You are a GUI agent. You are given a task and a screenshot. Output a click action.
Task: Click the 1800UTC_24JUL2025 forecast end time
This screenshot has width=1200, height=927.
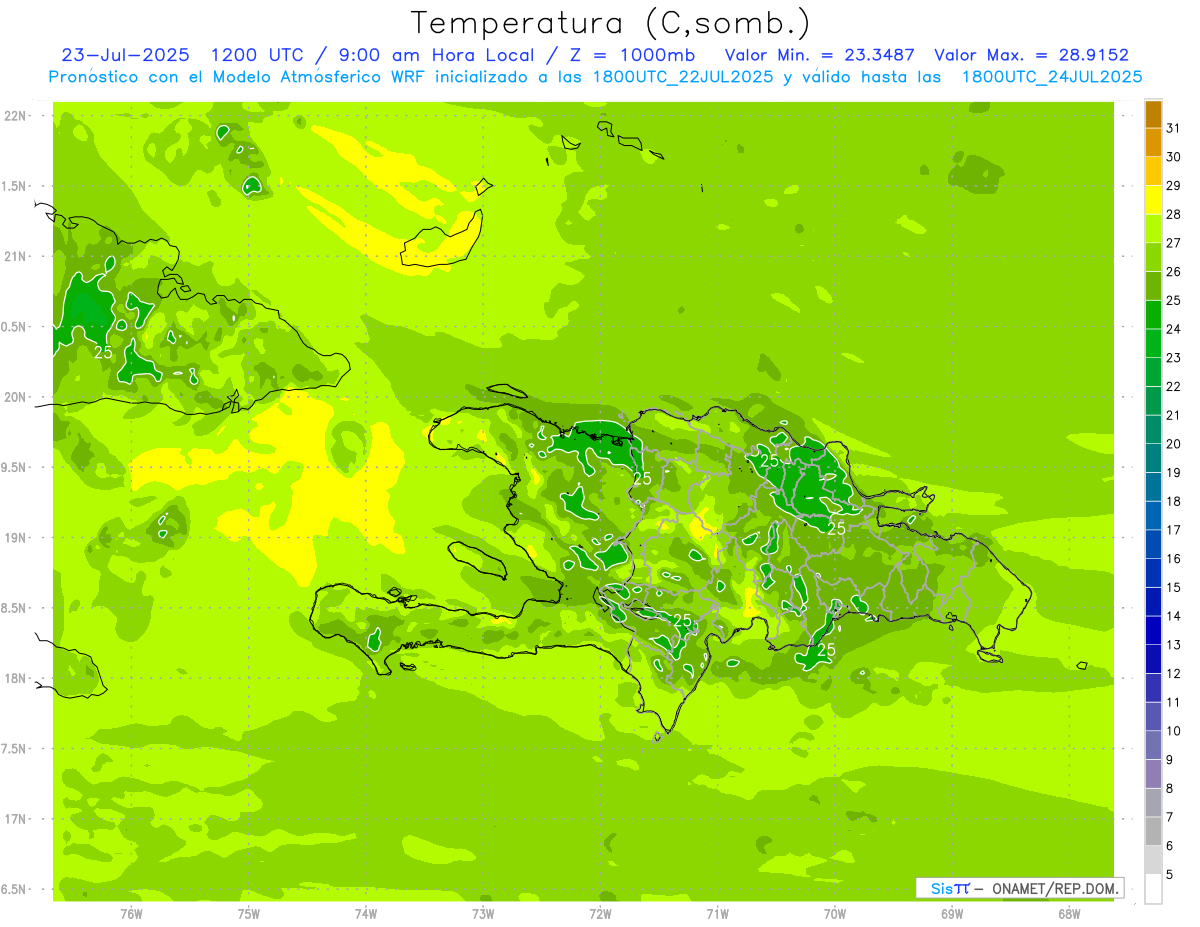click(1051, 77)
